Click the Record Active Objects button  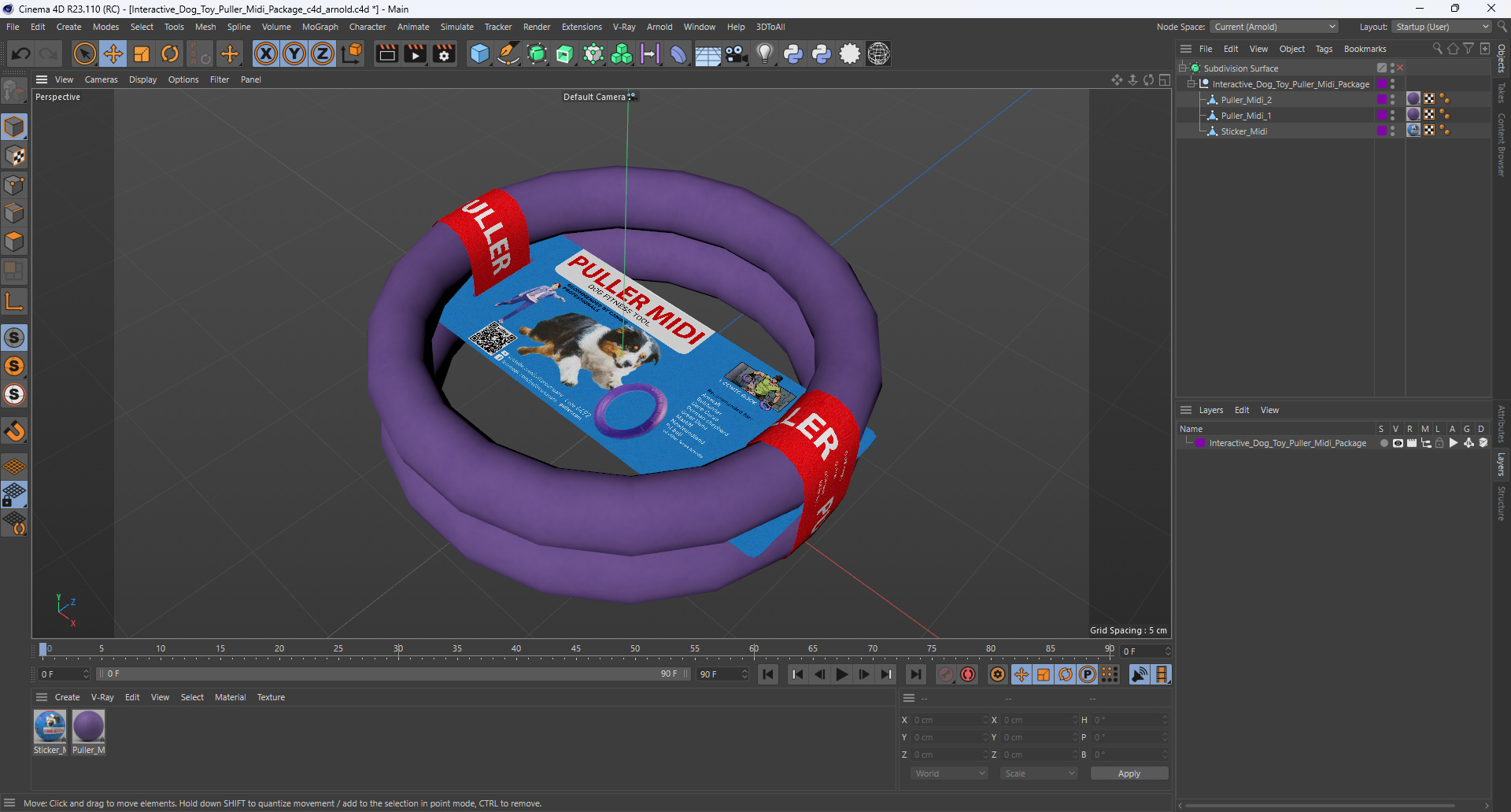click(946, 674)
